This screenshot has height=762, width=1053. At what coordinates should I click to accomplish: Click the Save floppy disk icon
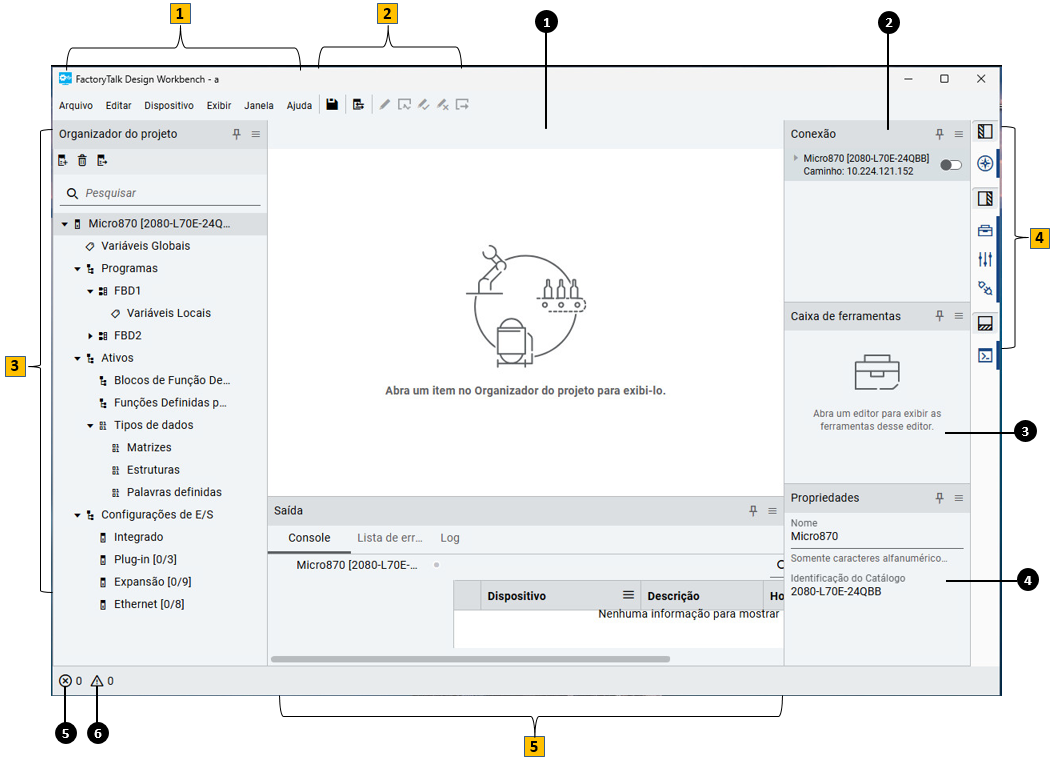332,104
